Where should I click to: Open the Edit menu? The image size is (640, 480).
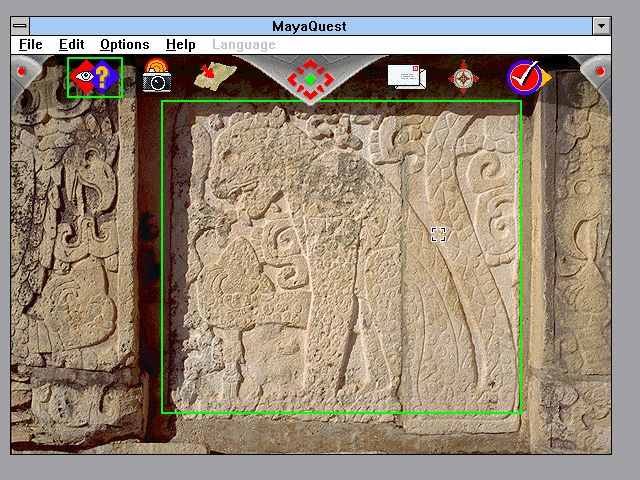(71, 44)
